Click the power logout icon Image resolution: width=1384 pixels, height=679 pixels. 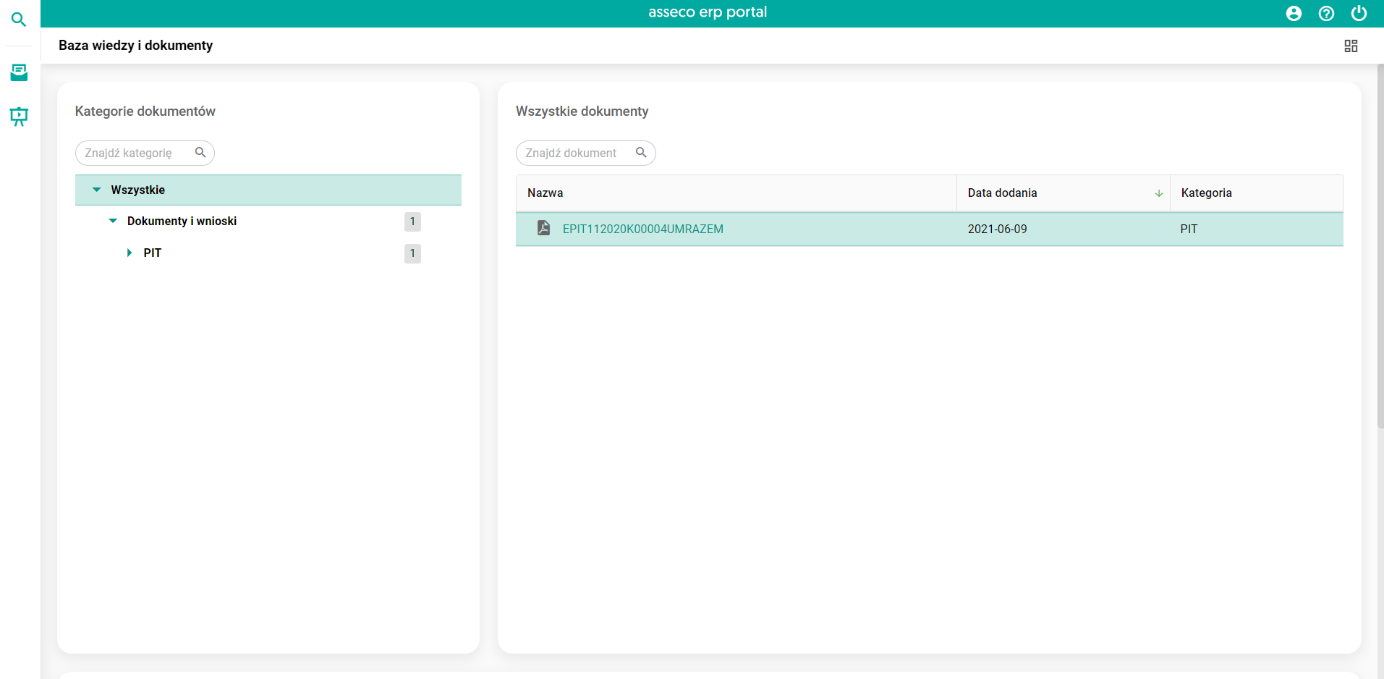1358,13
